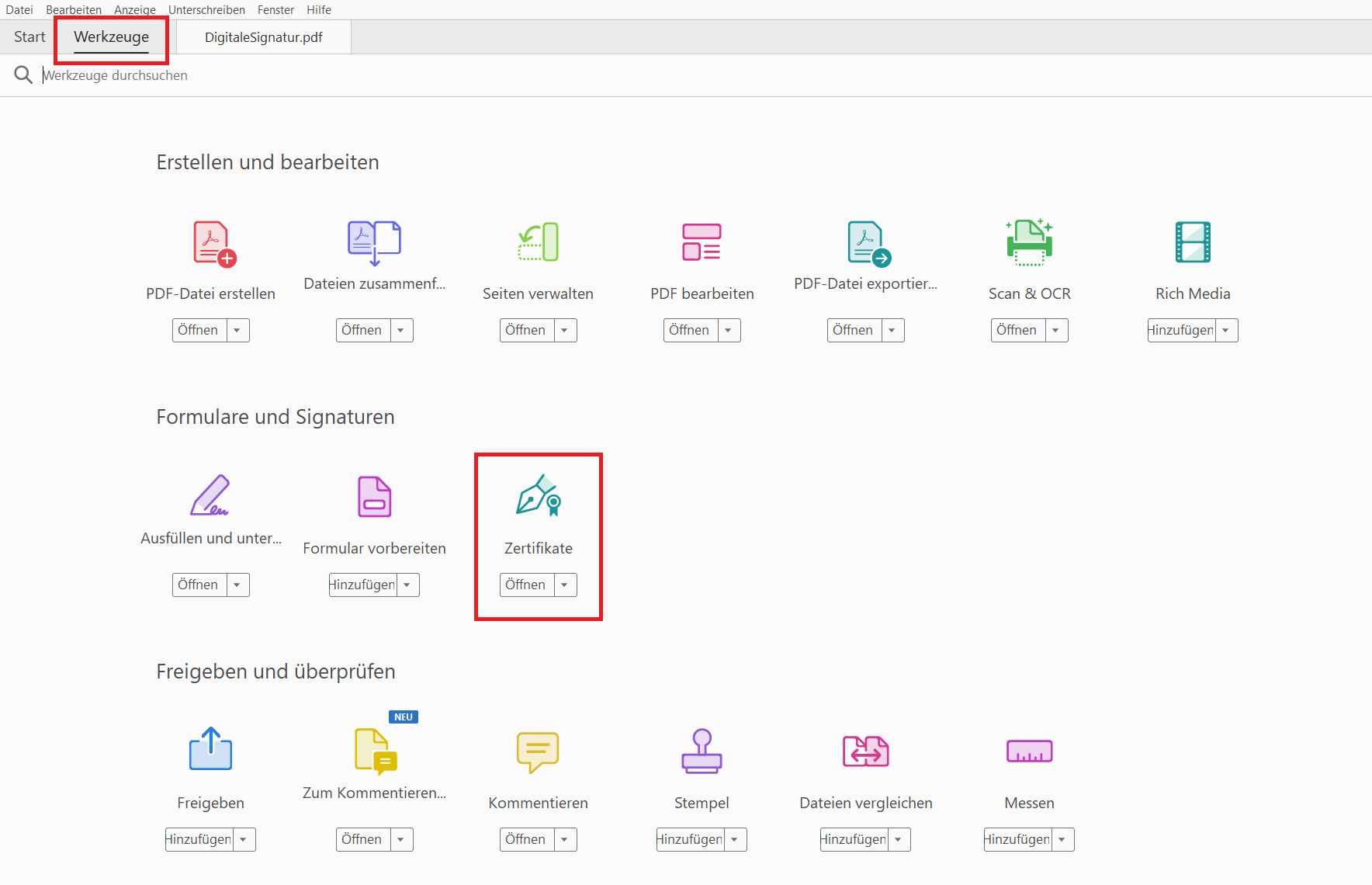1372x885 pixels.
Task: Expand dropdown arrow for Dateien vergleichen
Action: pos(899,839)
